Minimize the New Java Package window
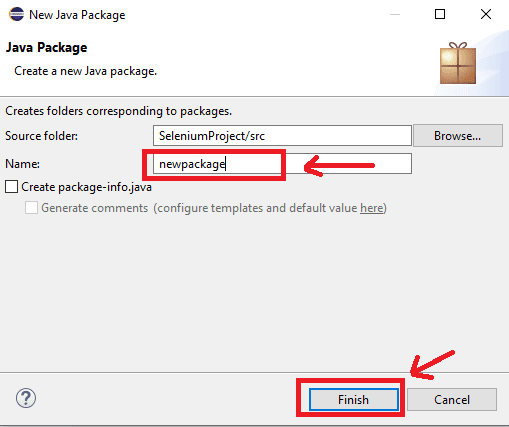 [395, 14]
